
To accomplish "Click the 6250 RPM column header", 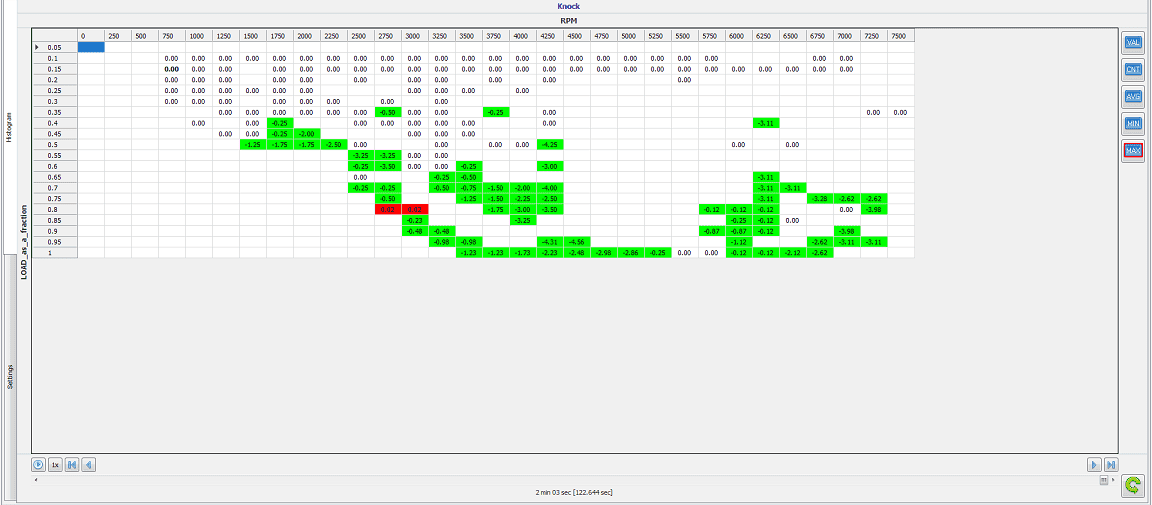I will (x=766, y=35).
